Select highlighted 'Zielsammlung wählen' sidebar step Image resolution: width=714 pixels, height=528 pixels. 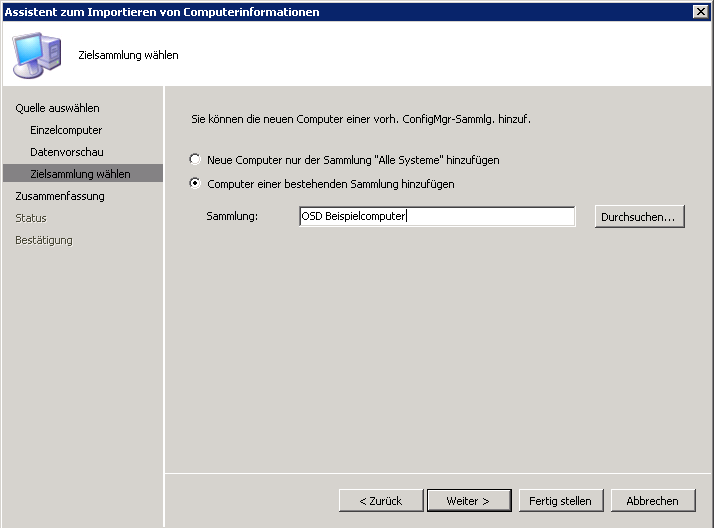[80, 174]
